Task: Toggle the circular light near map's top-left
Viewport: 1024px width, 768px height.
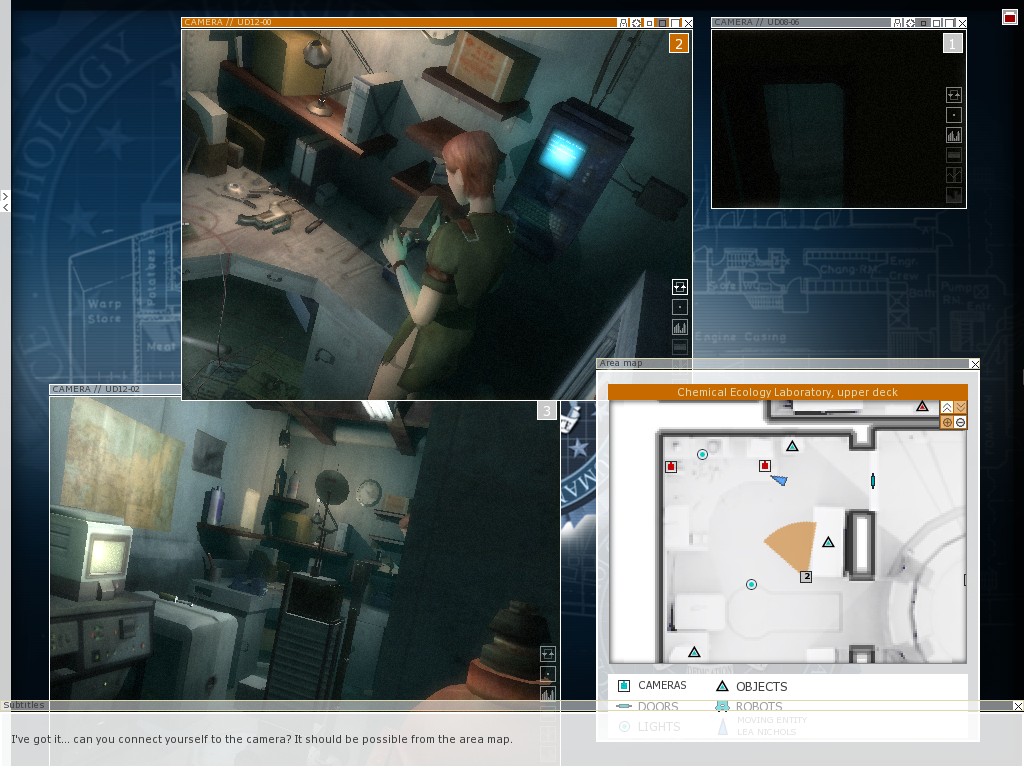Action: pyautogui.click(x=702, y=455)
